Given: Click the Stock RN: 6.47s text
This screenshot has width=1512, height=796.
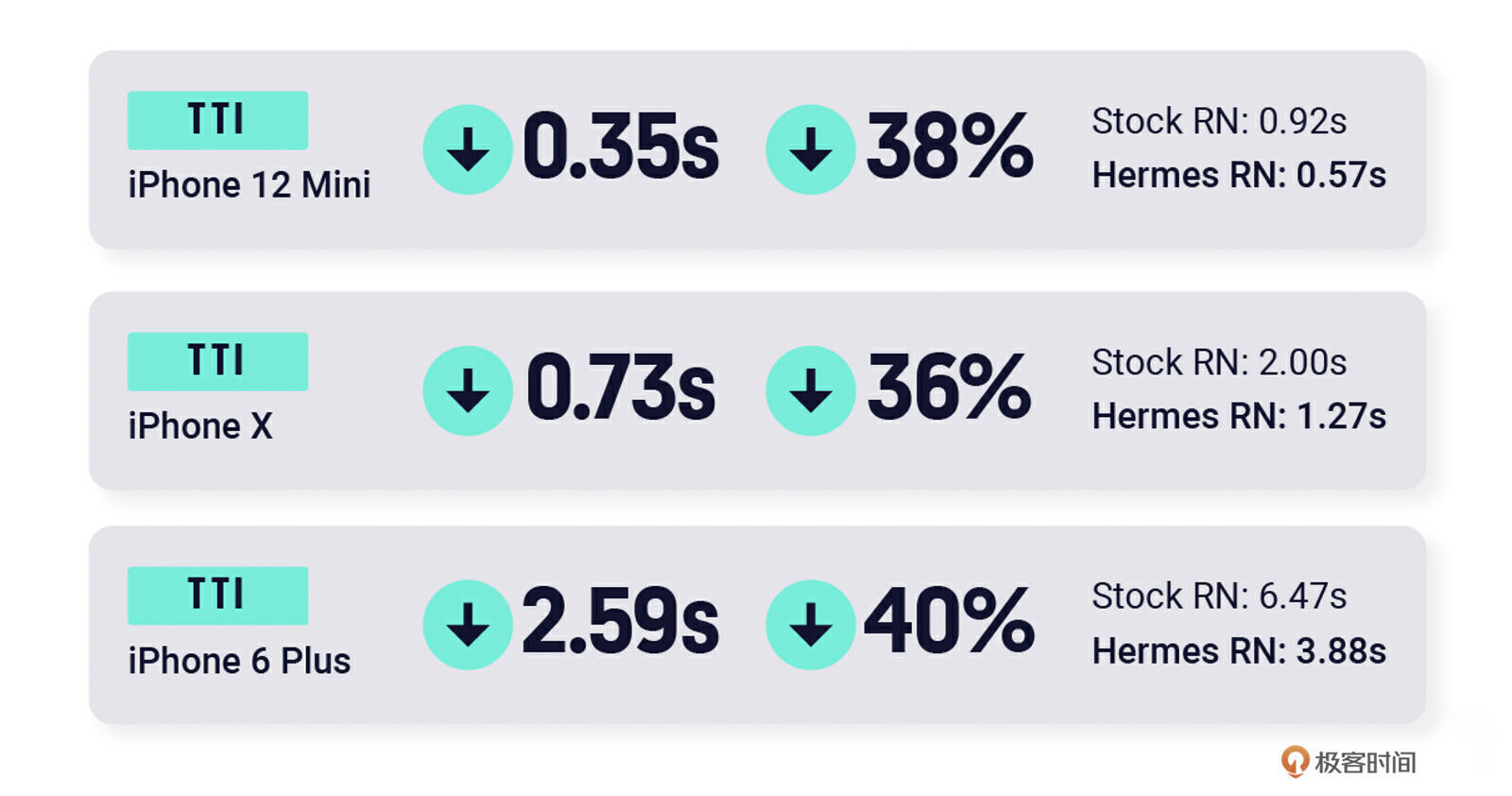Looking at the screenshot, I should [1219, 597].
